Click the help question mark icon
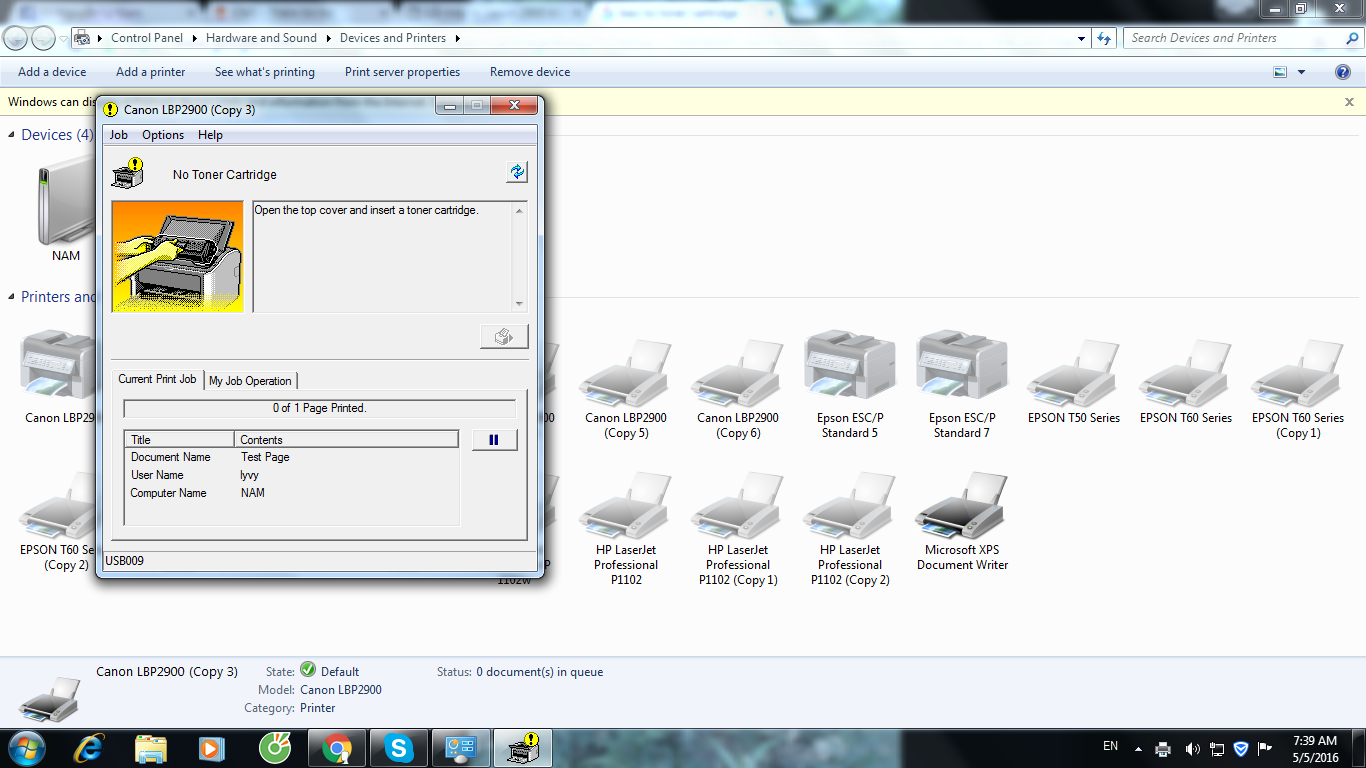Screen dimensions: 1366x768 click(1343, 72)
